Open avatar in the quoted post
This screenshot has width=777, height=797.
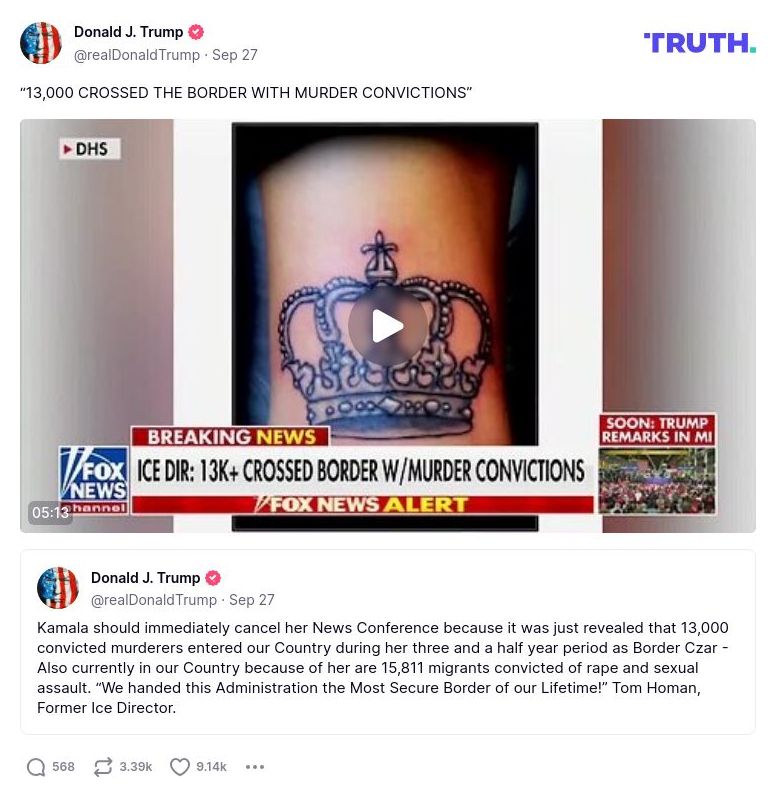click(58, 588)
